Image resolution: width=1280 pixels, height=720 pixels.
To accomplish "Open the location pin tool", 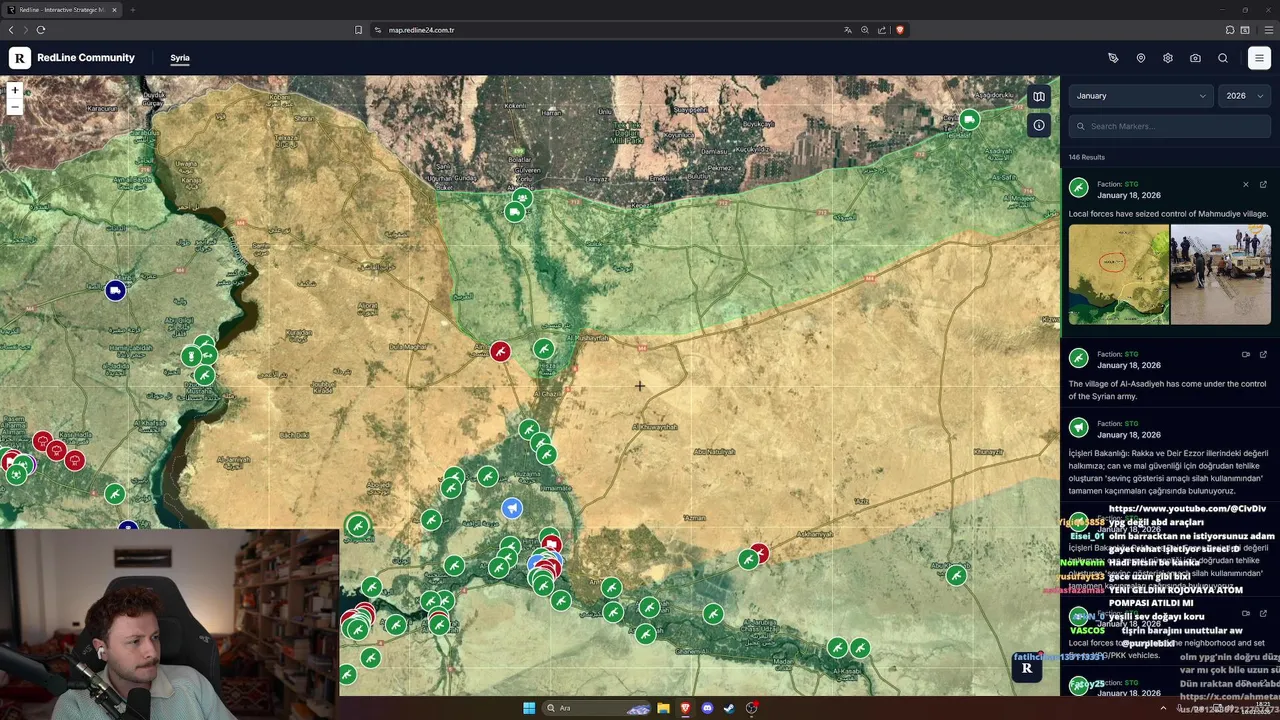I will tap(1141, 58).
